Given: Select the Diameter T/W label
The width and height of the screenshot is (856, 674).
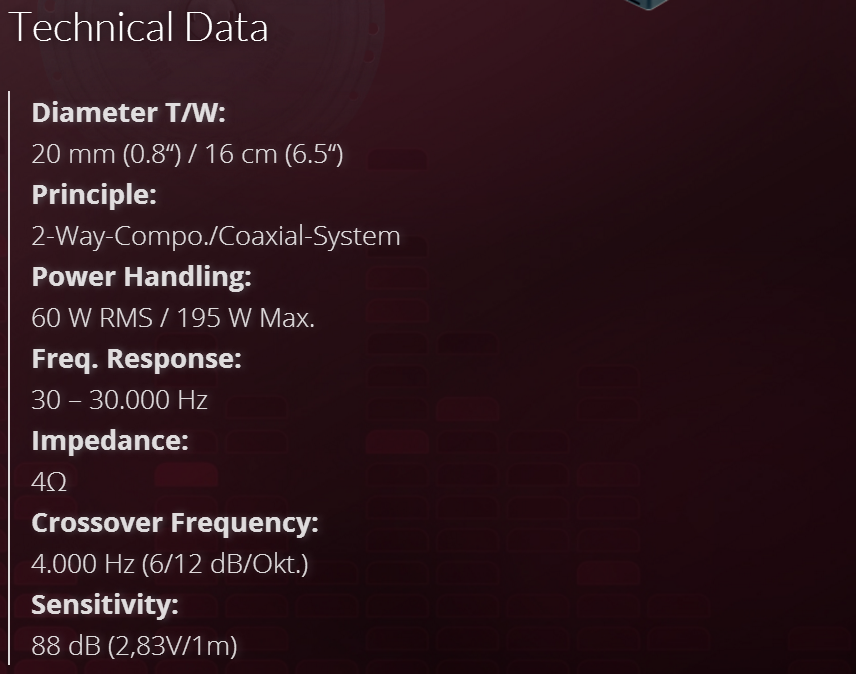Looking at the screenshot, I should (x=129, y=113).
